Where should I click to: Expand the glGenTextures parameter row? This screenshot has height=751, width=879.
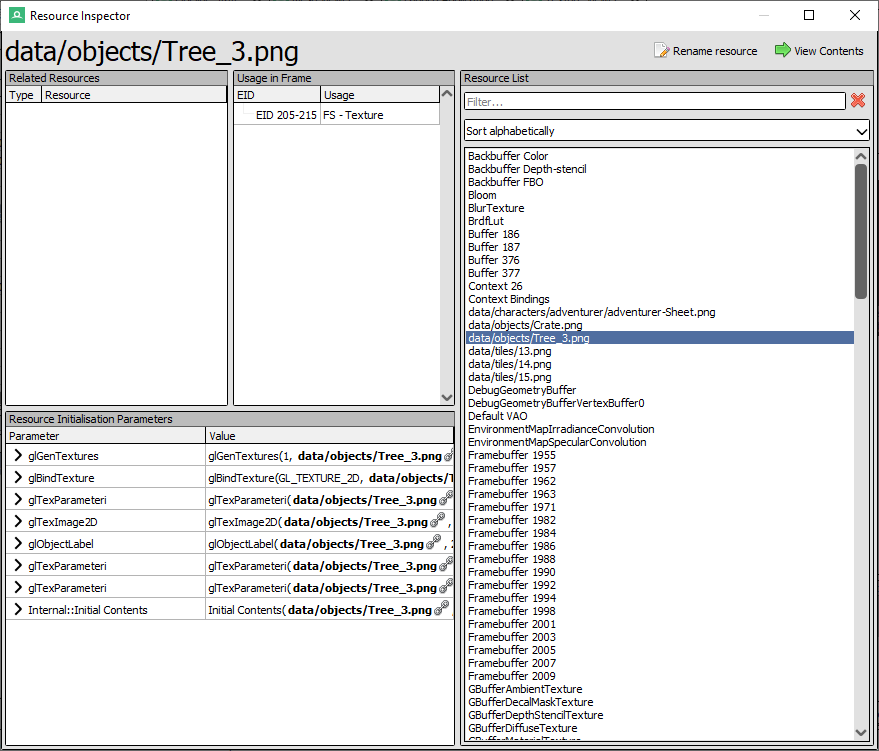(x=18, y=456)
